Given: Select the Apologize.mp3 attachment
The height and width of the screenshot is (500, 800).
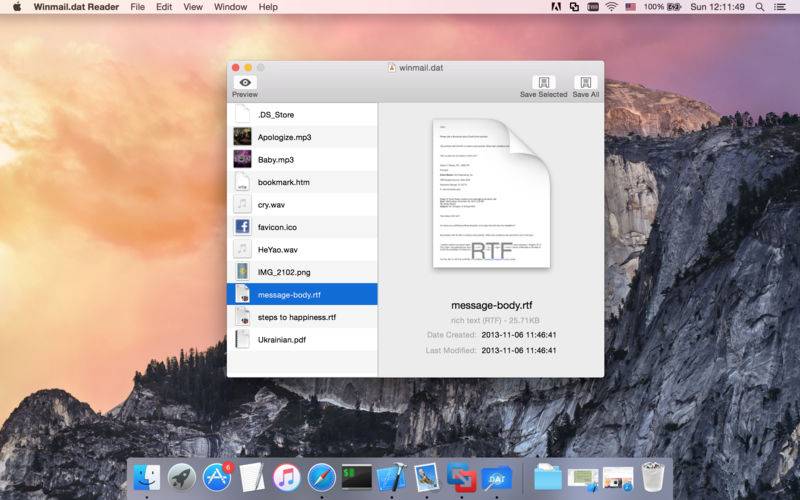Looking at the screenshot, I should (284, 137).
